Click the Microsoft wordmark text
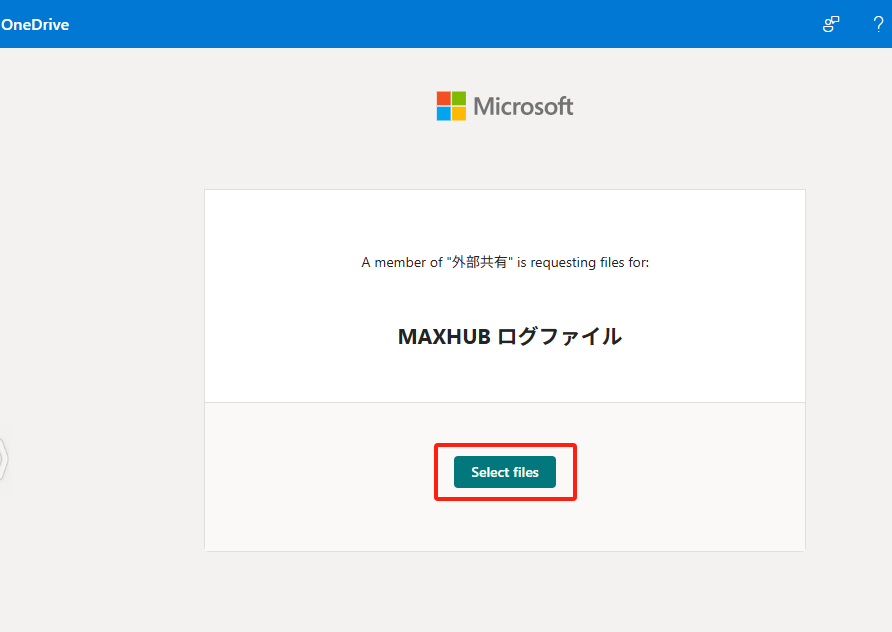Image resolution: width=892 pixels, height=632 pixels. (523, 106)
